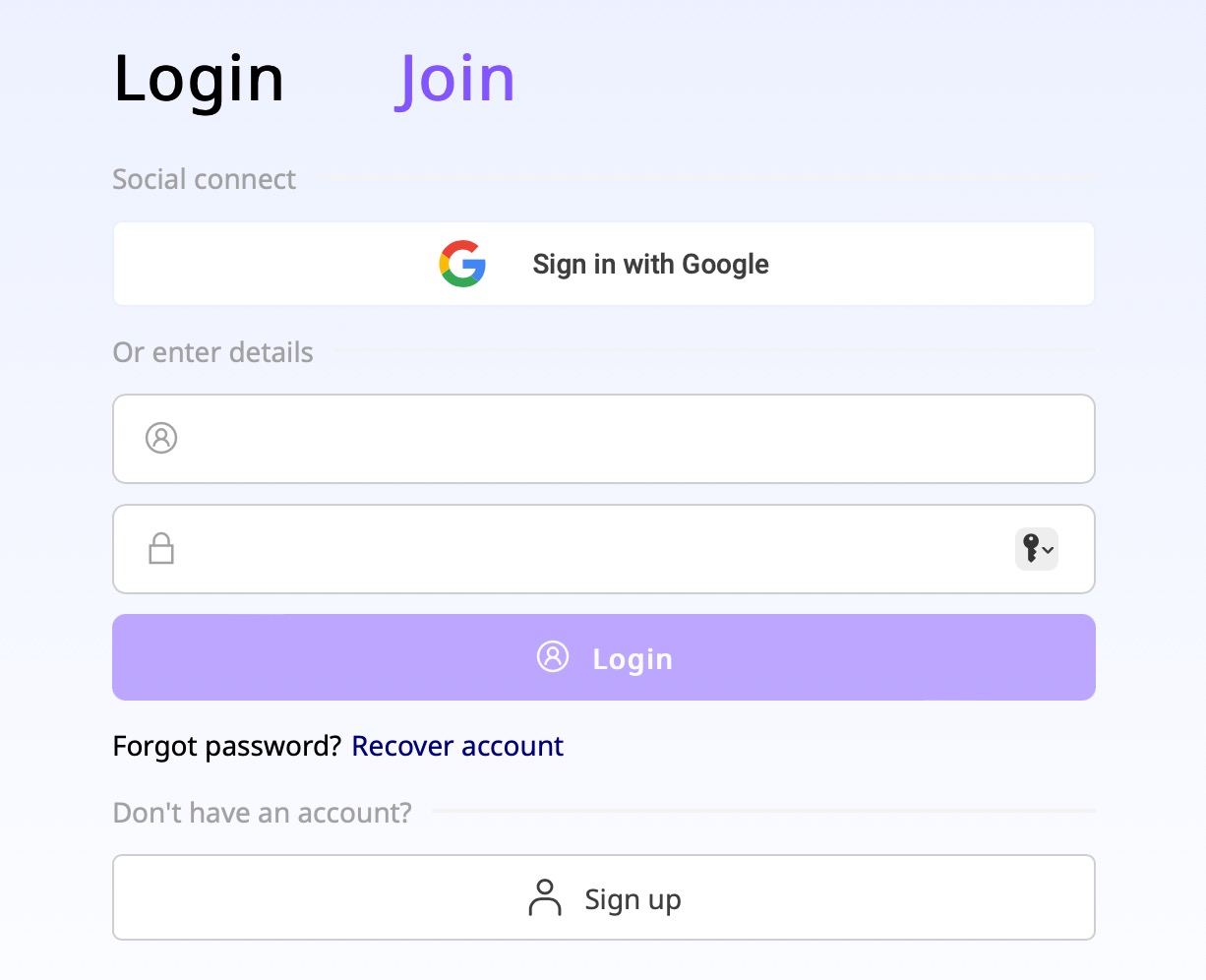Click the Or enter details label

(212, 351)
